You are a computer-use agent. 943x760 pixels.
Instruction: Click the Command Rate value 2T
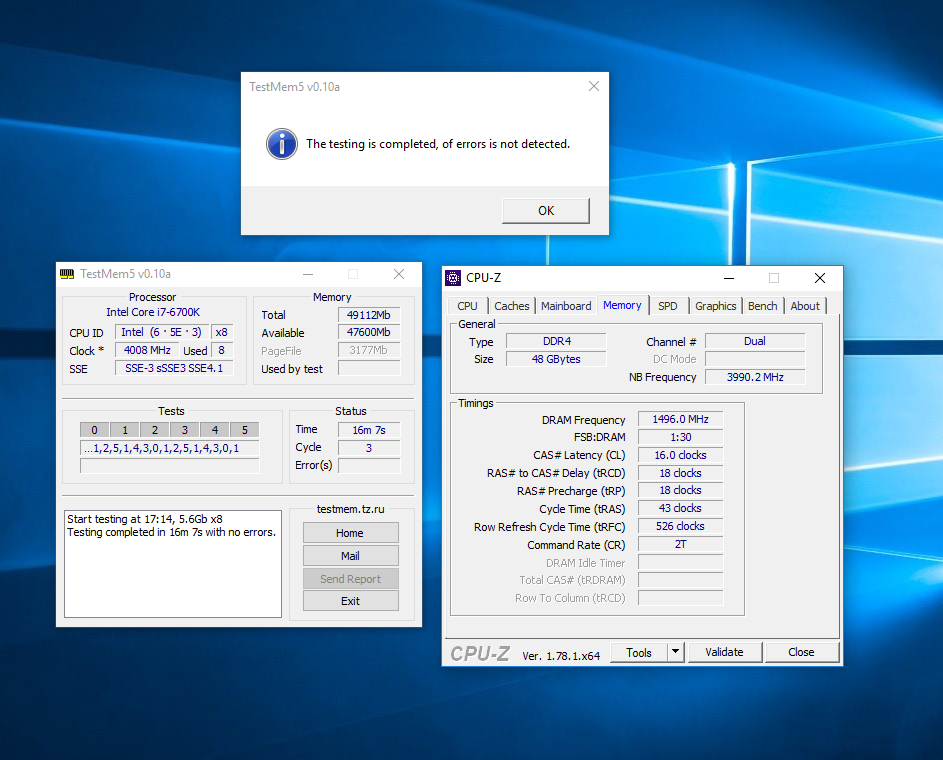coord(680,544)
